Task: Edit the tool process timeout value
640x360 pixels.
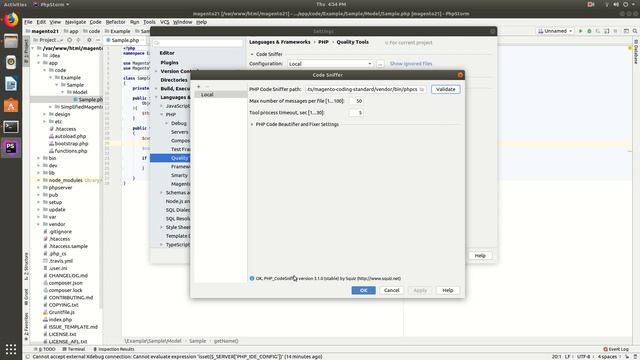Action: coord(356,113)
